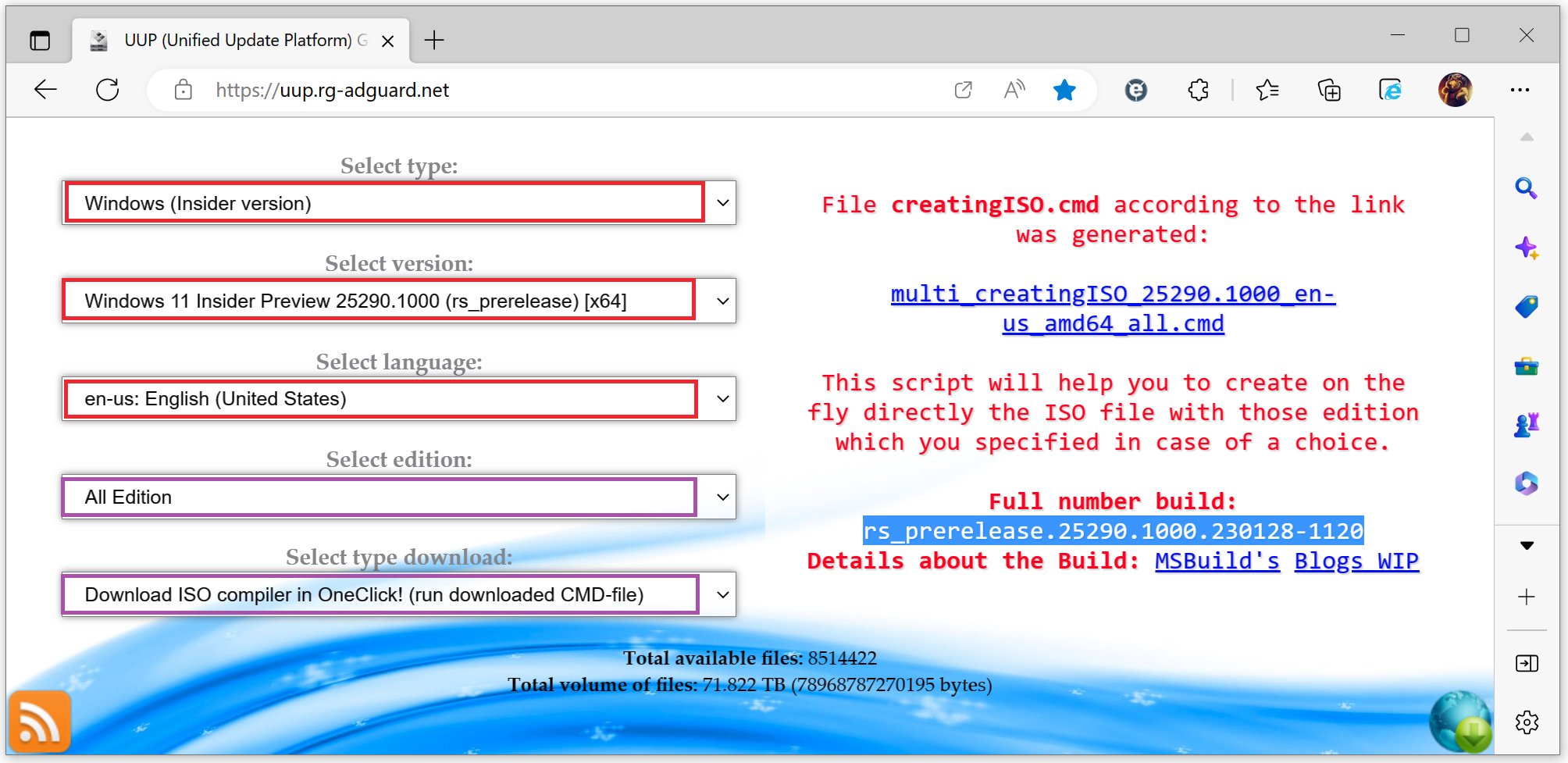
Task: Open sidebar Microsoft 365 icon
Action: tap(1527, 483)
